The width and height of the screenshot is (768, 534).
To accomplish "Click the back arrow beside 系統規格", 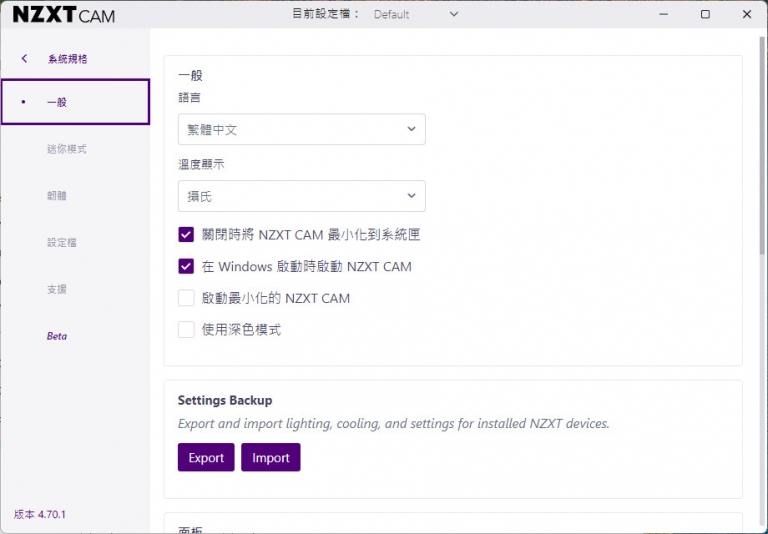I will click(x=24, y=59).
